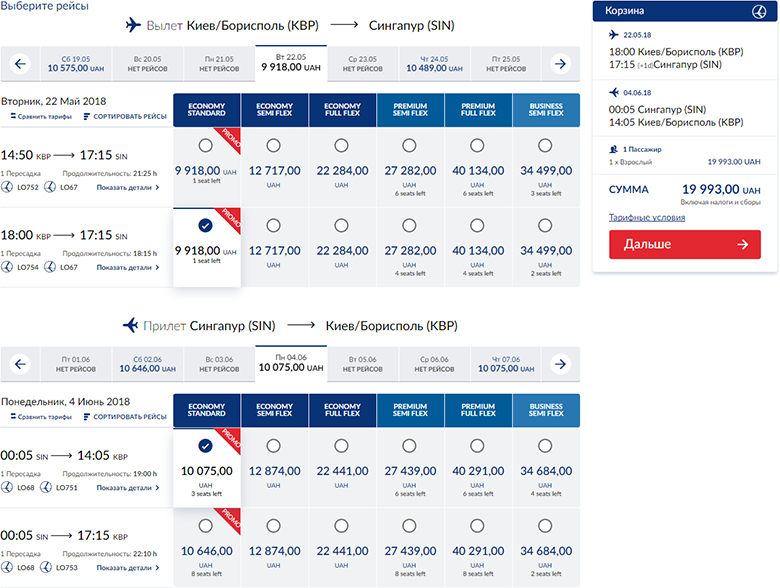Click the sort flights icon for Monday
This screenshot has width=780, height=588.
point(89,416)
